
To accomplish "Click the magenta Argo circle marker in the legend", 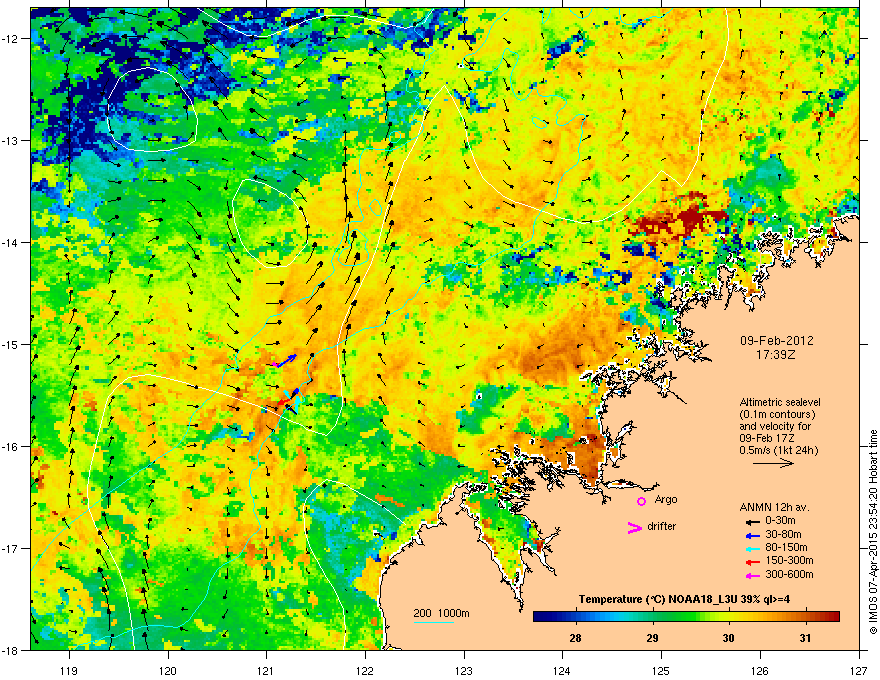I will point(641,501).
